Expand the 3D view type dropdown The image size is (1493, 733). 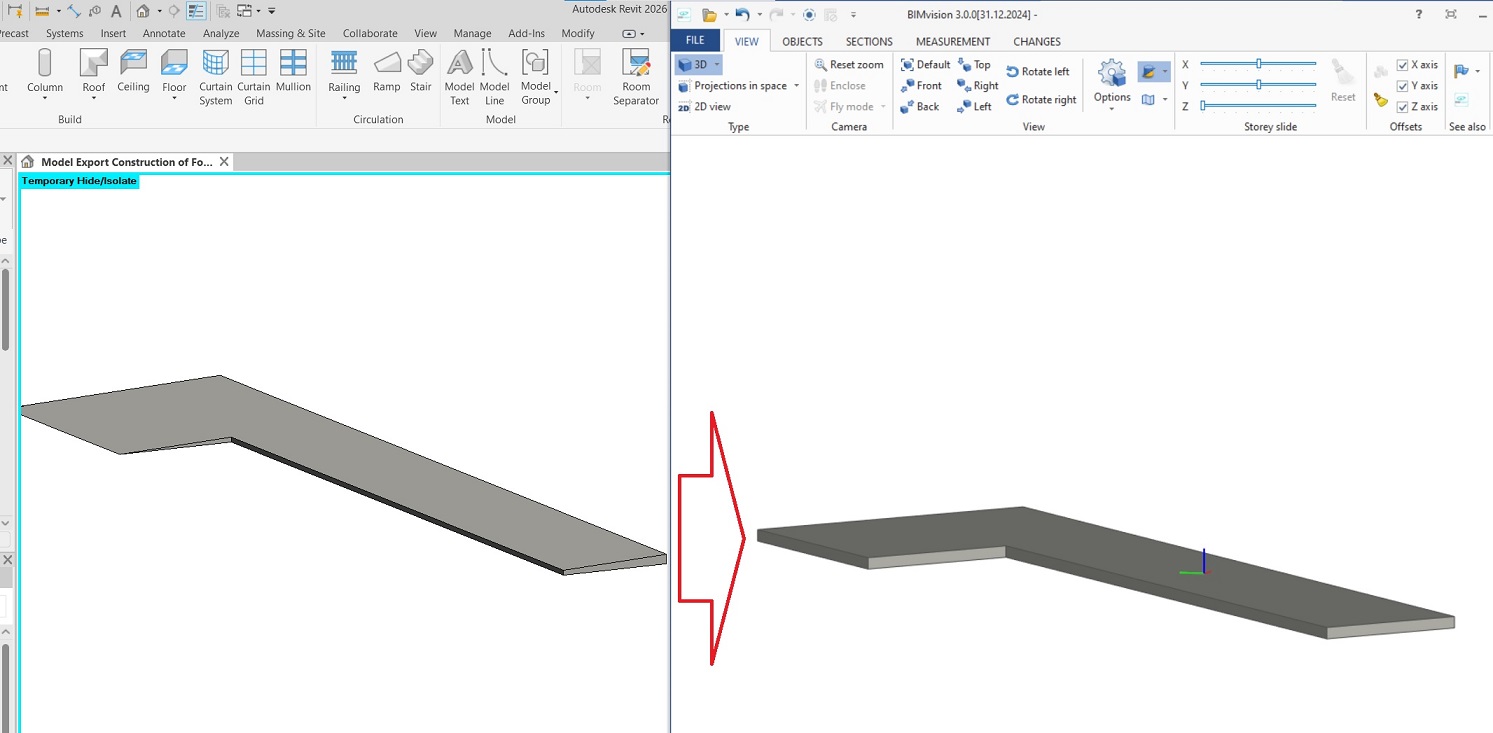[x=716, y=63]
